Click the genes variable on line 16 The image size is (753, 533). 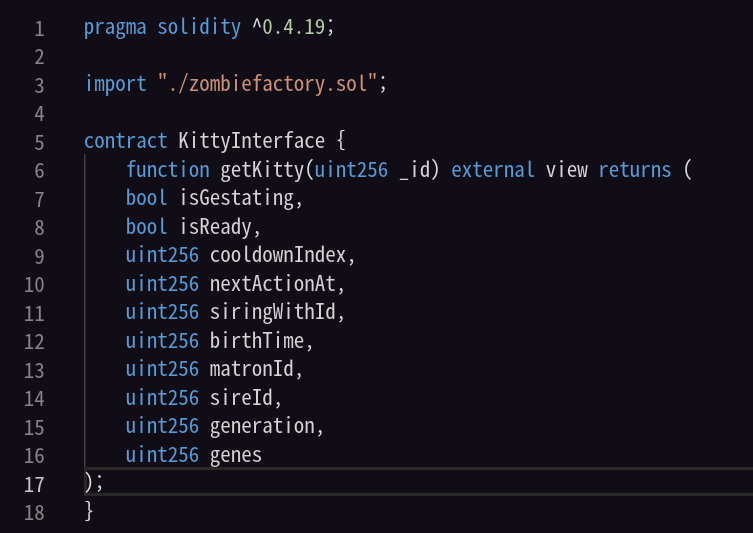tap(236, 455)
